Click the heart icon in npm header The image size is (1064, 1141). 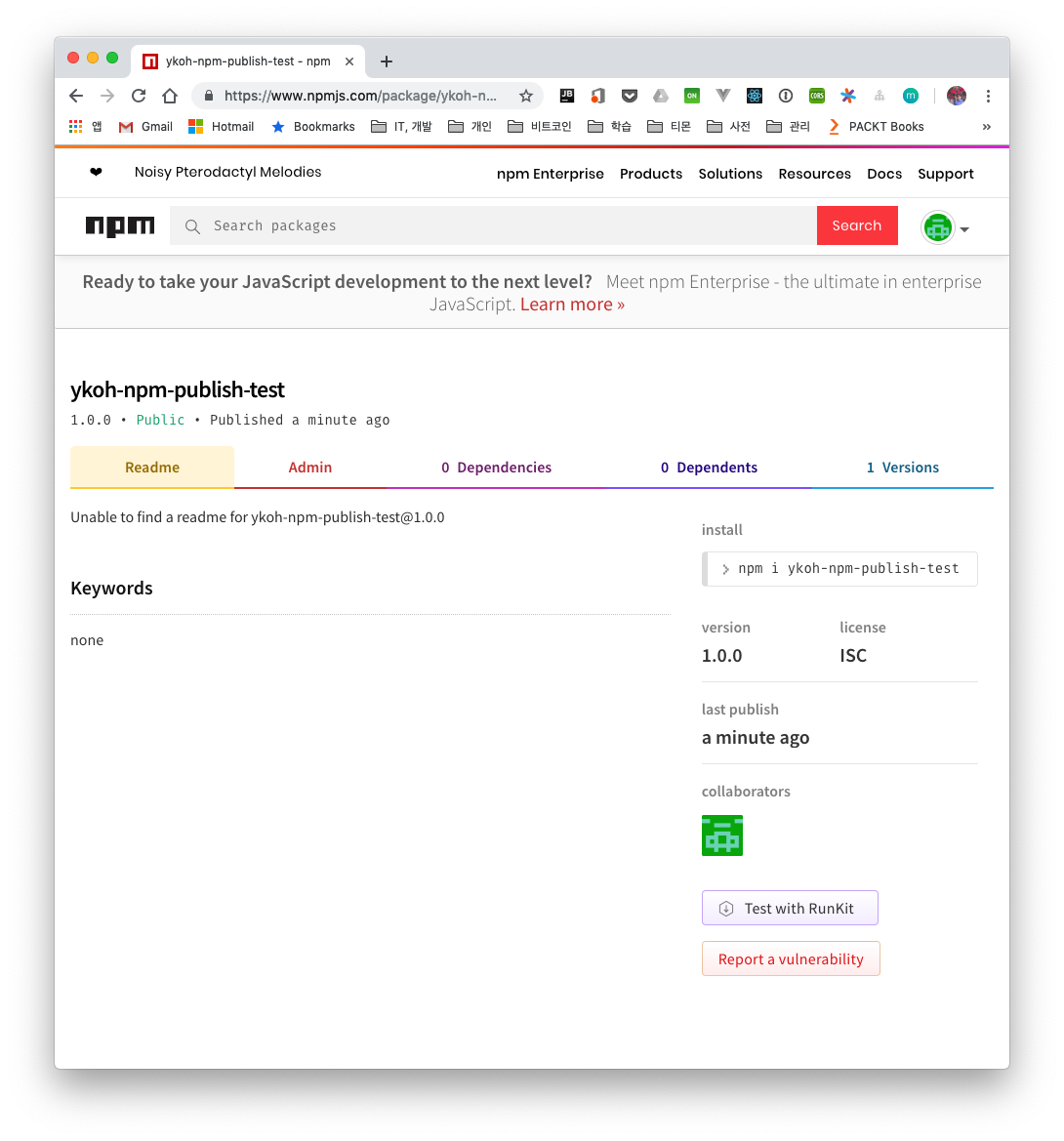point(96,173)
